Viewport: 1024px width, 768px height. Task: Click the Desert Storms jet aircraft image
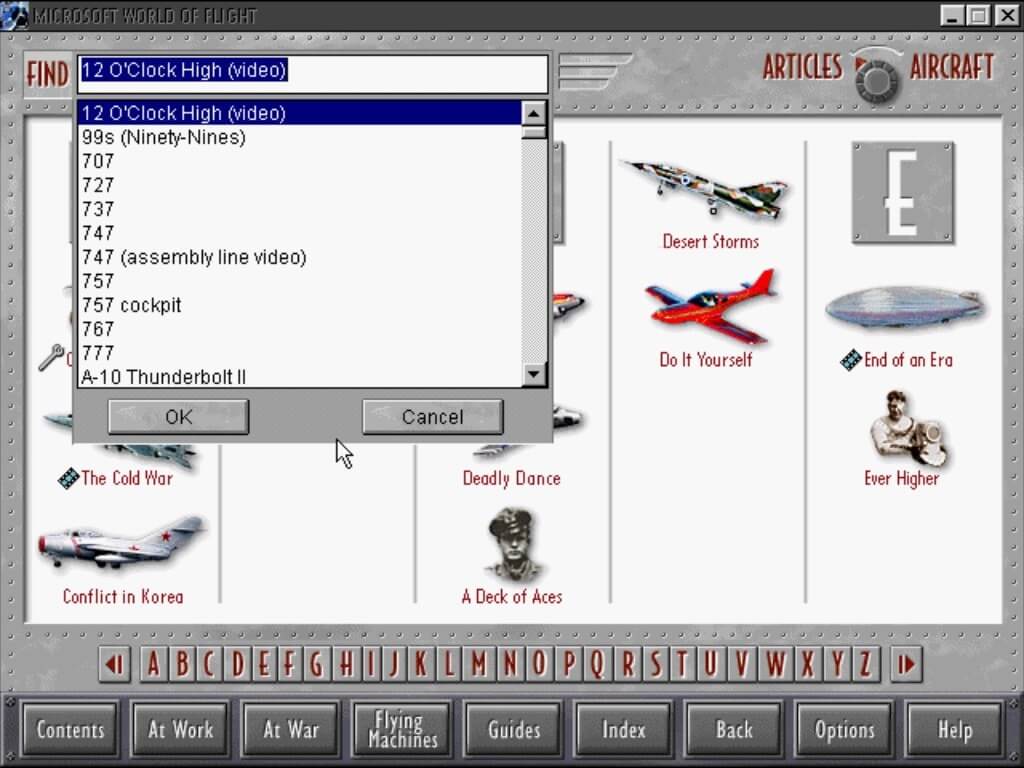click(707, 188)
